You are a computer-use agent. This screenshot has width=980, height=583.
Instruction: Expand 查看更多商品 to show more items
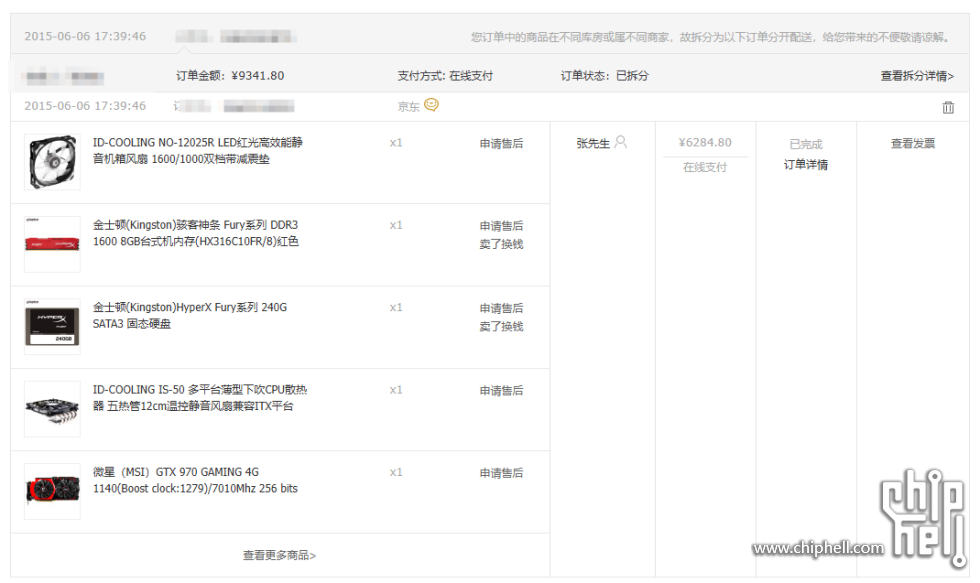tap(279, 555)
